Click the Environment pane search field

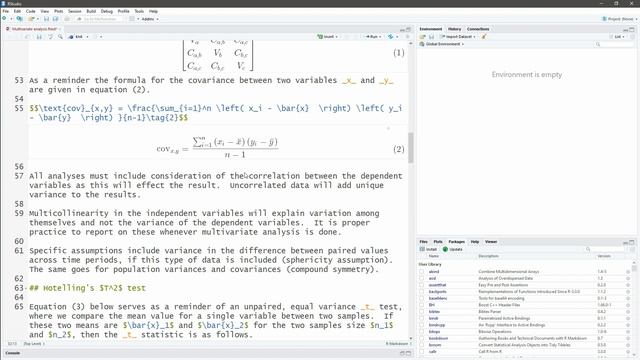pos(615,44)
